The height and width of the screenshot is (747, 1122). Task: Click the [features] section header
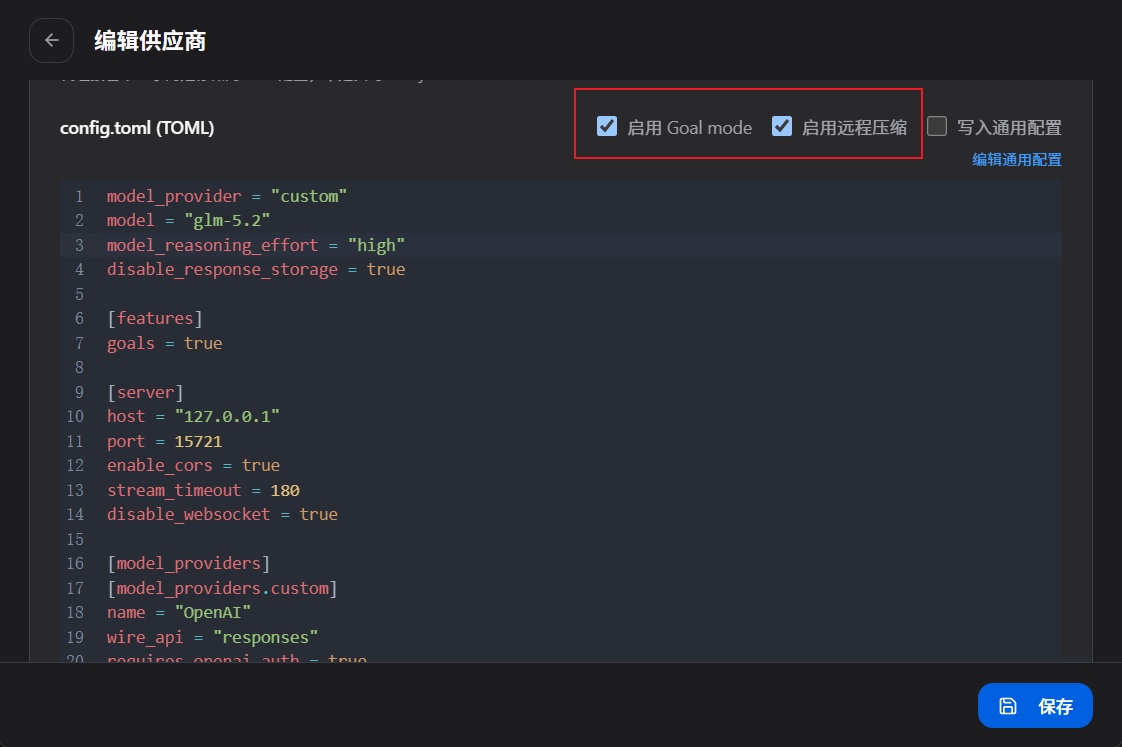coord(155,318)
